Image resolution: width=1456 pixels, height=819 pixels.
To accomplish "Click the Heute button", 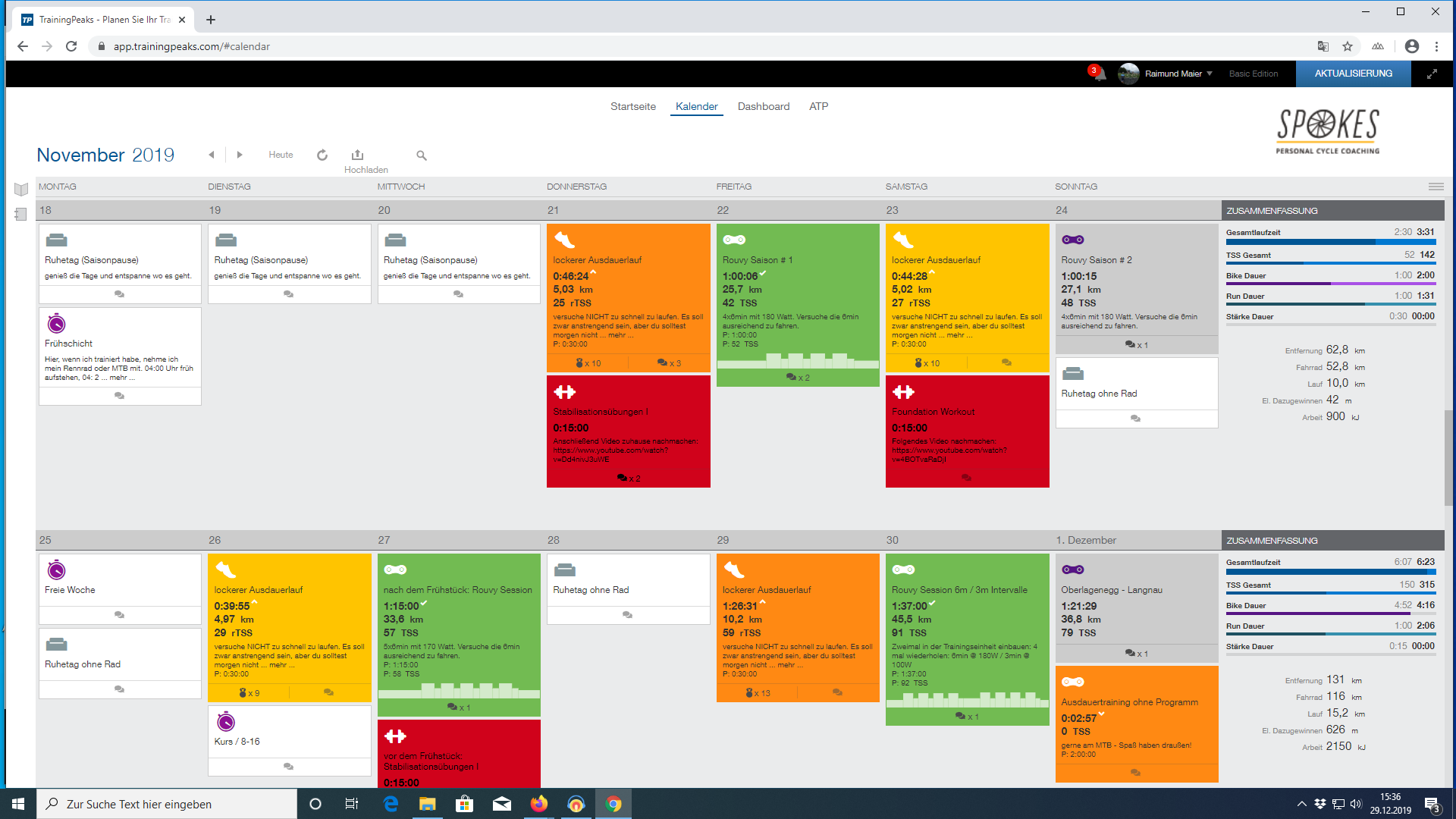I will tap(281, 155).
